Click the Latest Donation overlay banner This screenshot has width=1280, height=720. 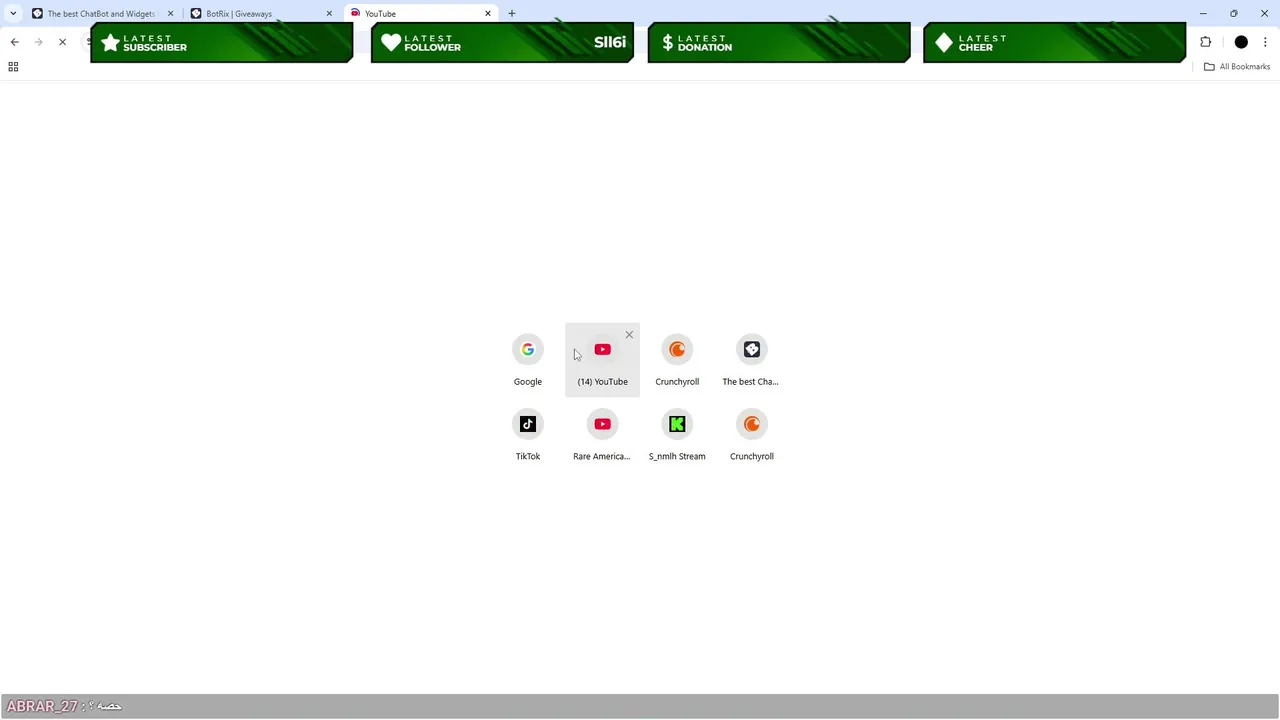(x=779, y=43)
